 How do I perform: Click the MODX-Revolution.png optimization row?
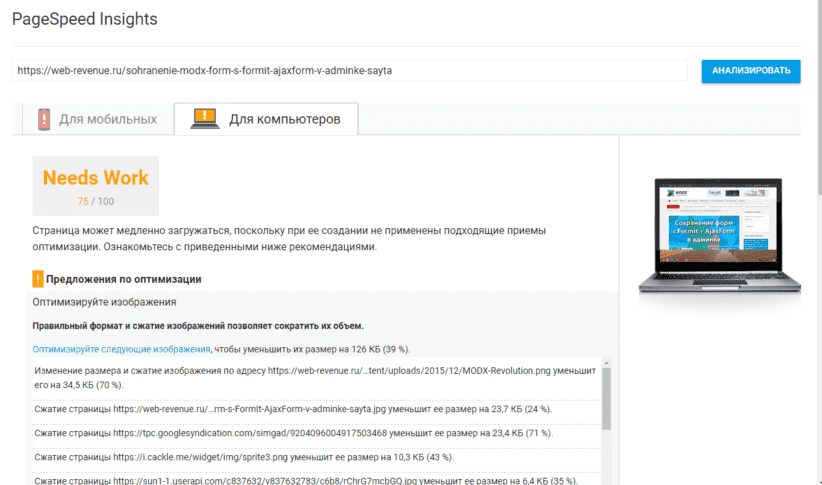[x=316, y=378]
